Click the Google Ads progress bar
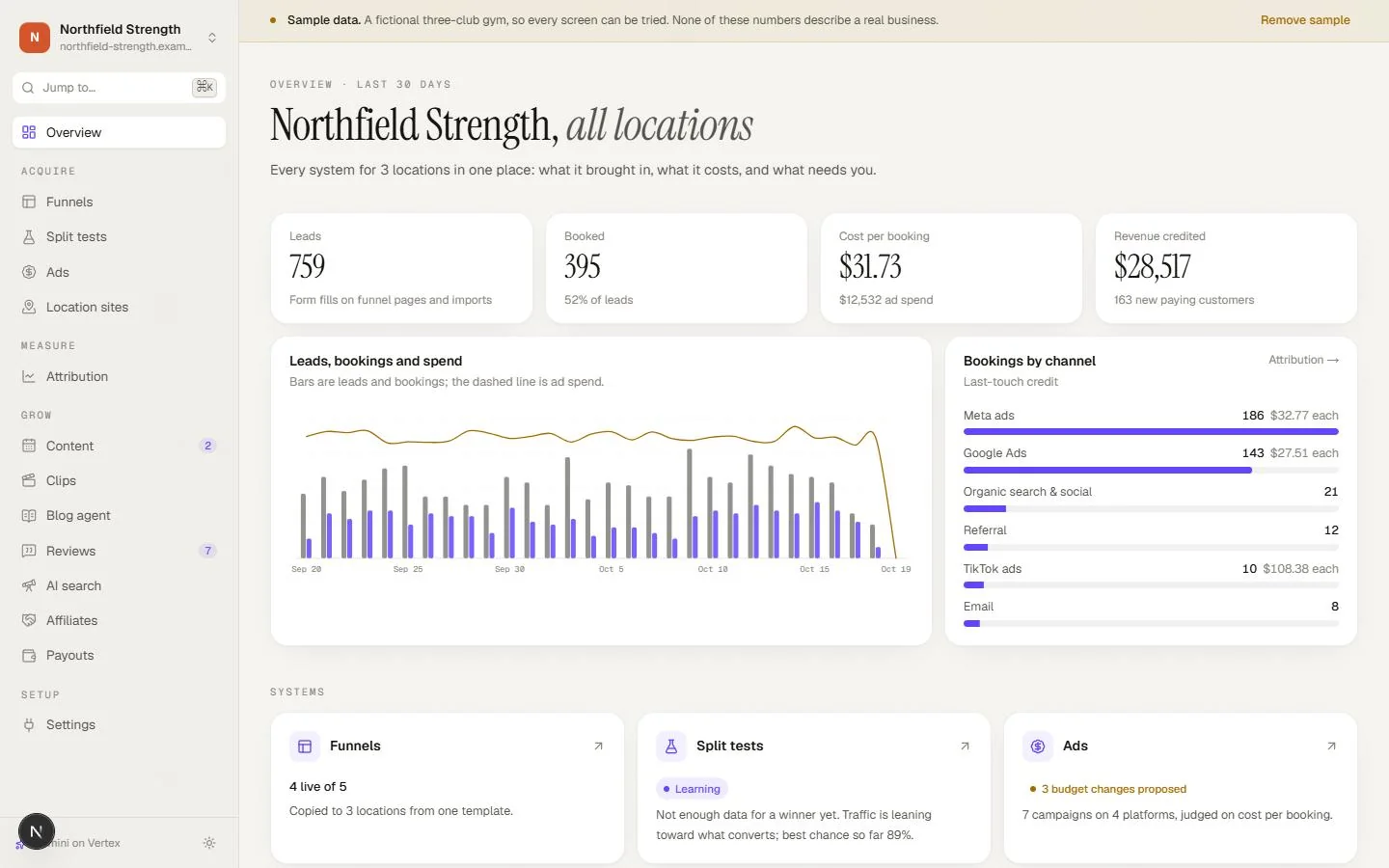The height and width of the screenshot is (868, 1389). 1151,470
